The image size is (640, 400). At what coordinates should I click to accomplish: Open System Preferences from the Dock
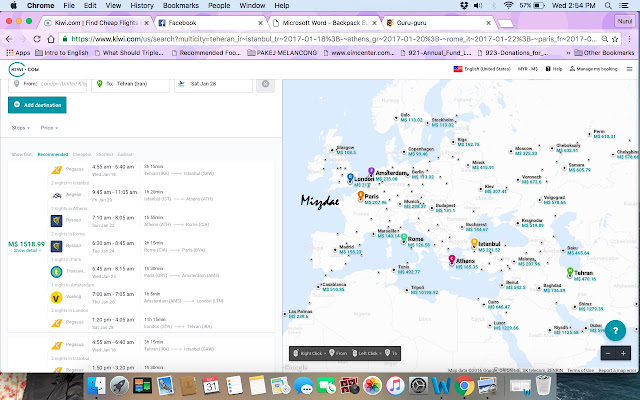tap(418, 385)
